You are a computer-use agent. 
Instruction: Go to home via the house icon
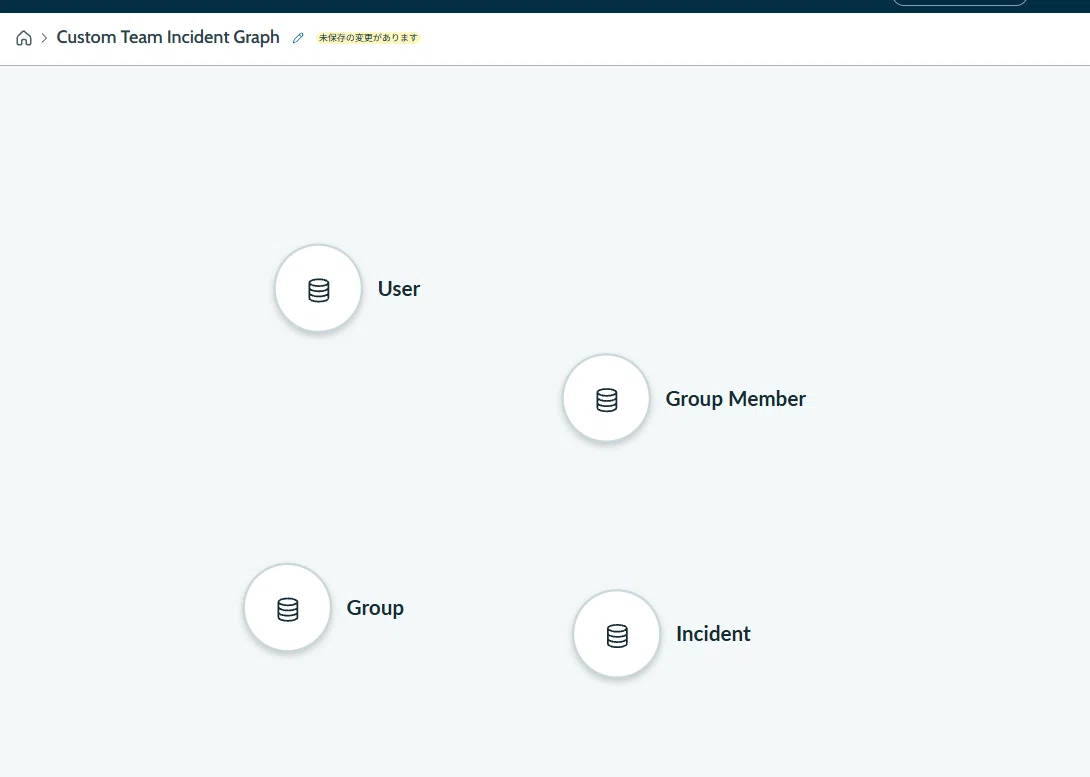pos(24,38)
